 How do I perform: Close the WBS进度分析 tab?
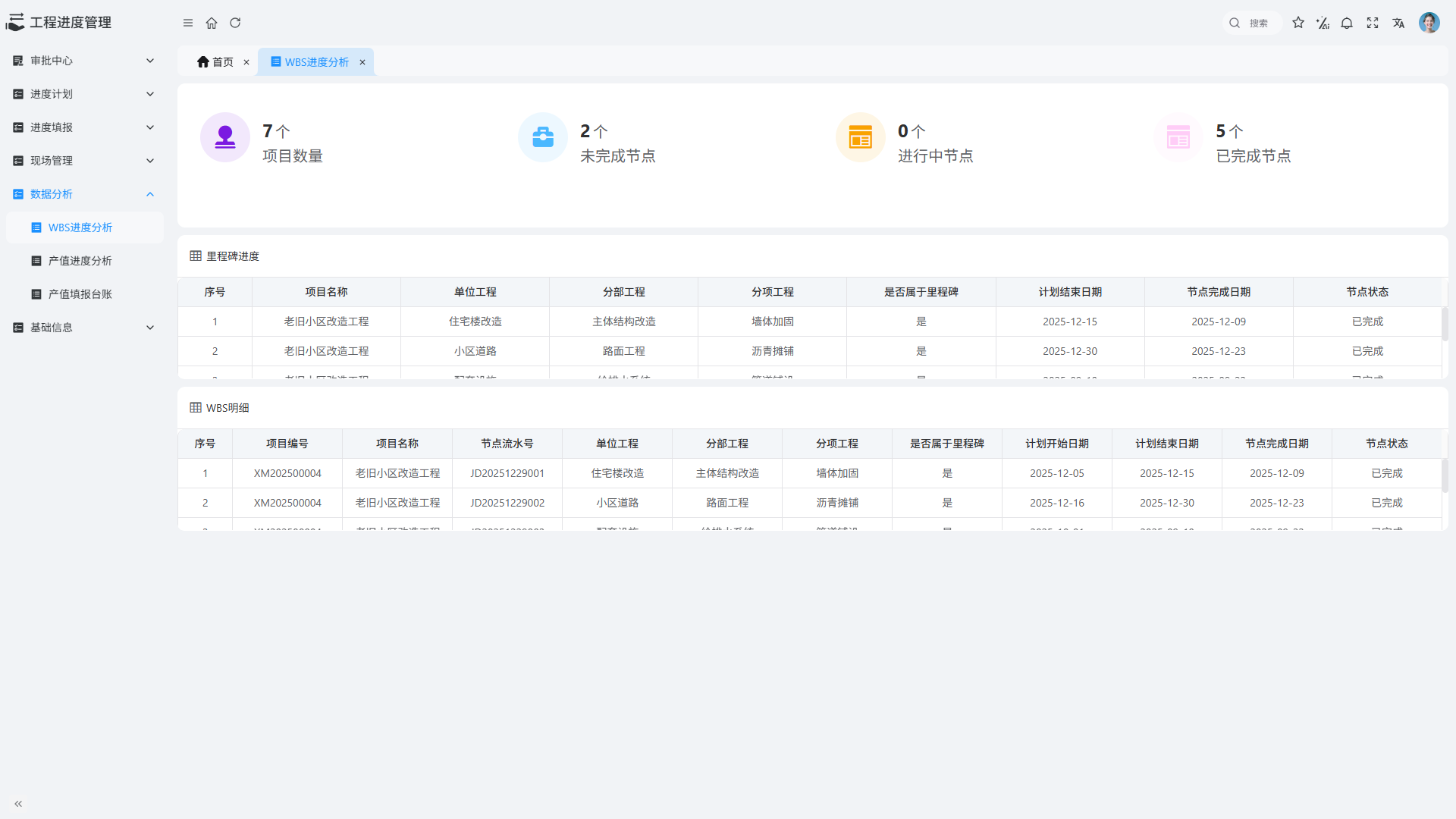pos(362,62)
